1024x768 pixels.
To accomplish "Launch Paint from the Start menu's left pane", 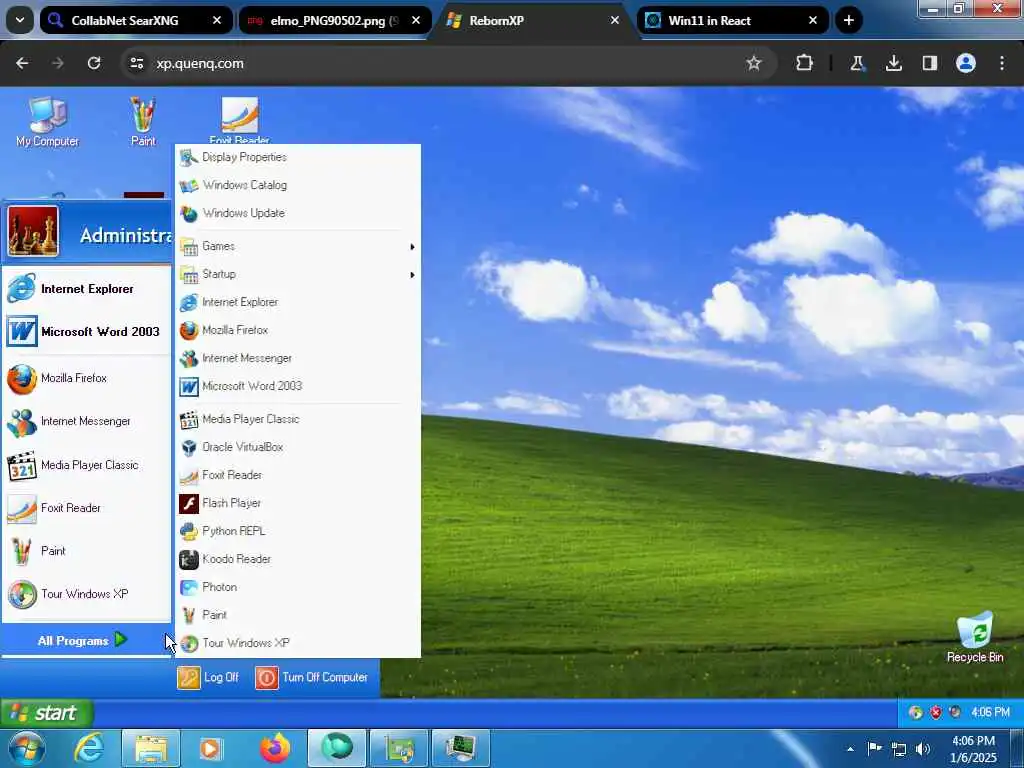I will (86, 552).
